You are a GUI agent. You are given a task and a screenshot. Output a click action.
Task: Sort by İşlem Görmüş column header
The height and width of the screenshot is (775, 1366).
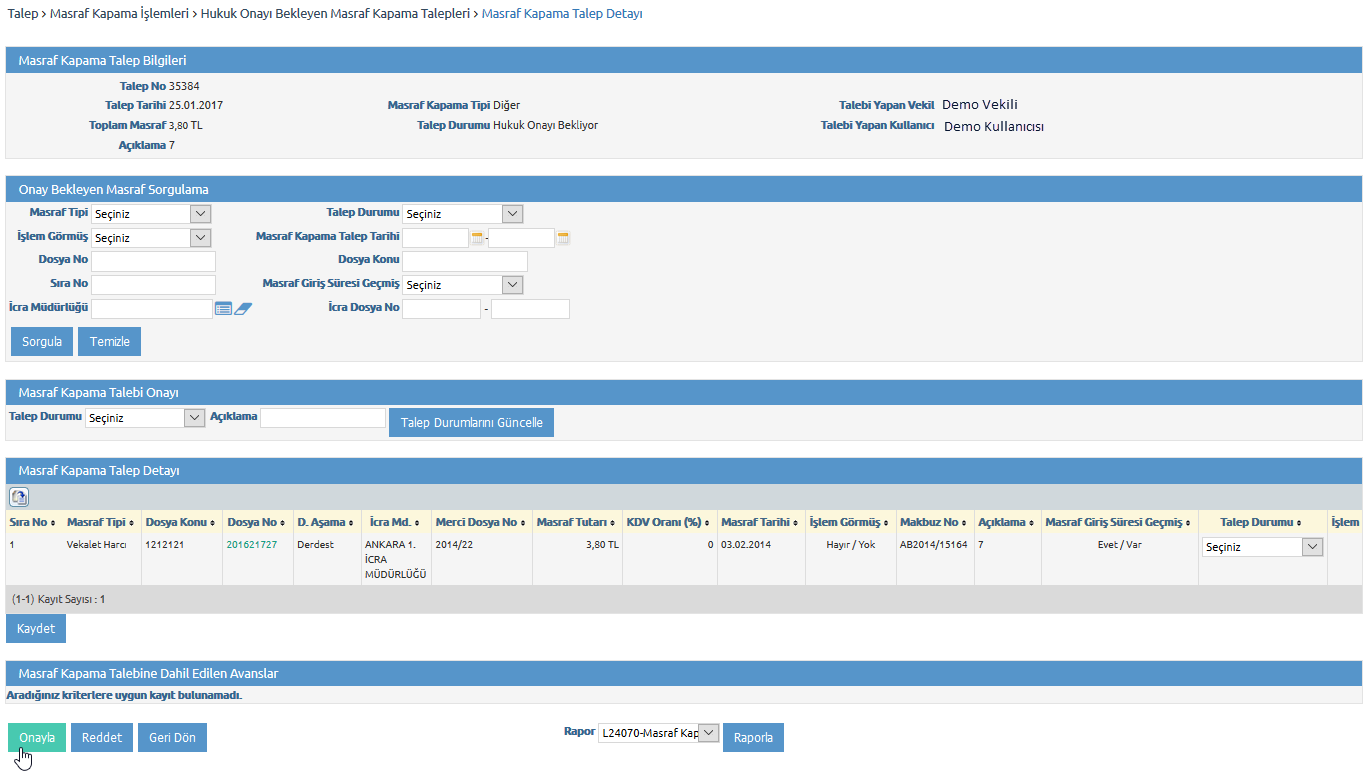pyautogui.click(x=849, y=522)
